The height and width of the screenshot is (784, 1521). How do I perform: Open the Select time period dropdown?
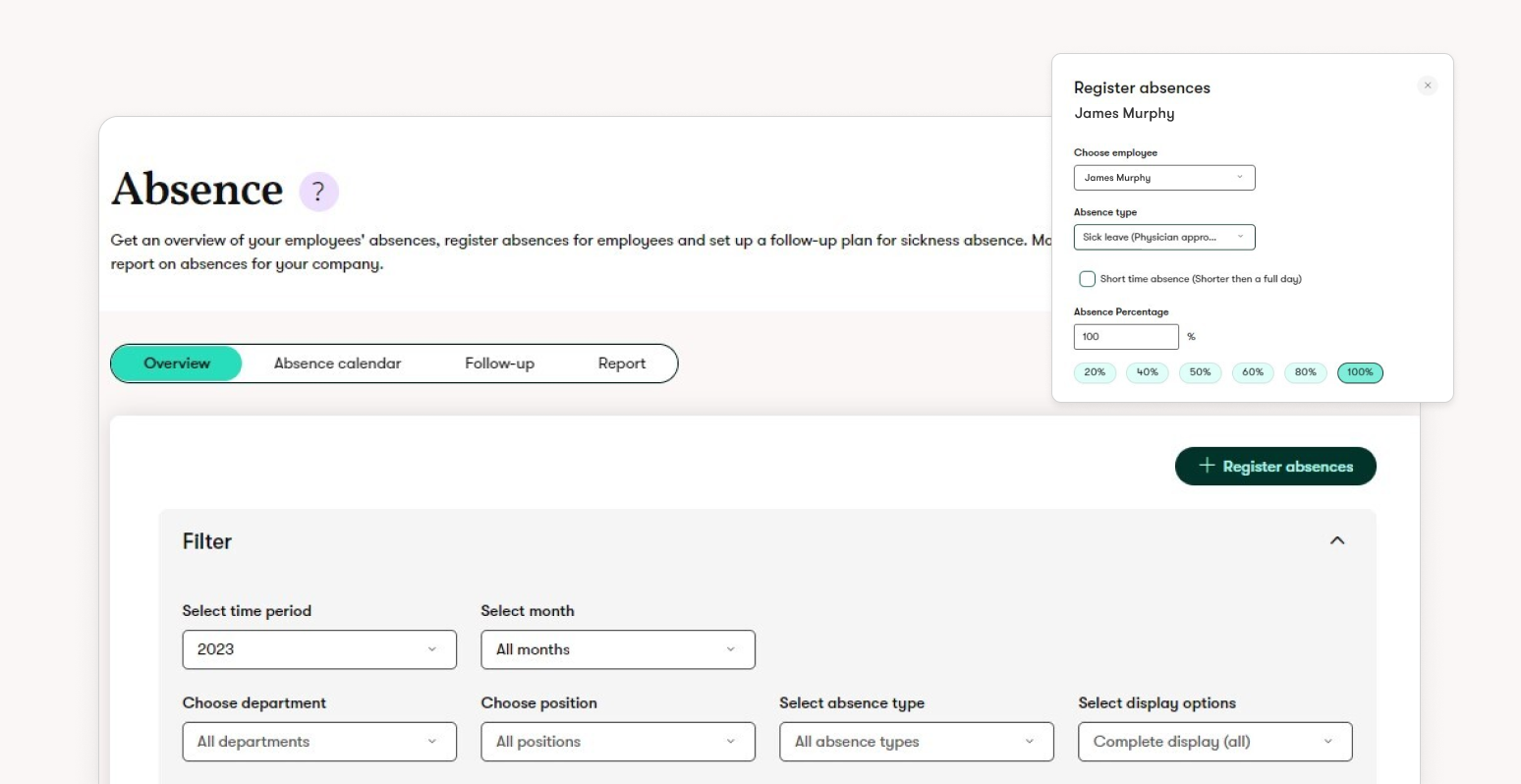point(319,649)
